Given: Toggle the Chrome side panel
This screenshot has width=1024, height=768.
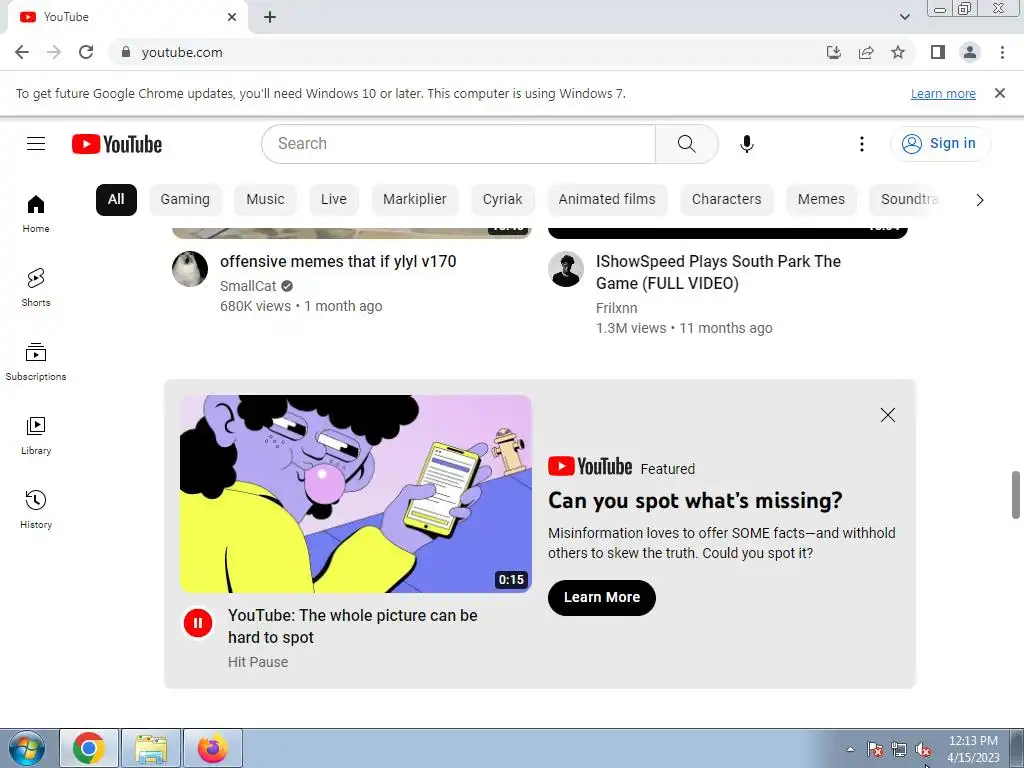Looking at the screenshot, I should [x=938, y=52].
